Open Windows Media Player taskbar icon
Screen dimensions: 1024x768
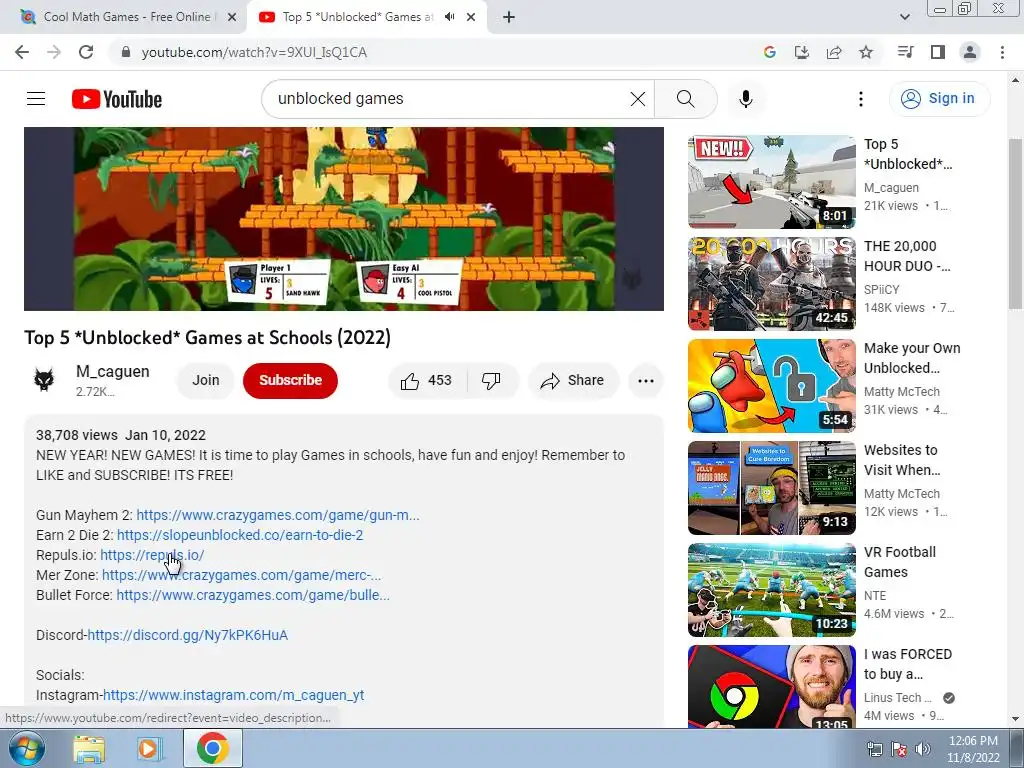click(149, 749)
